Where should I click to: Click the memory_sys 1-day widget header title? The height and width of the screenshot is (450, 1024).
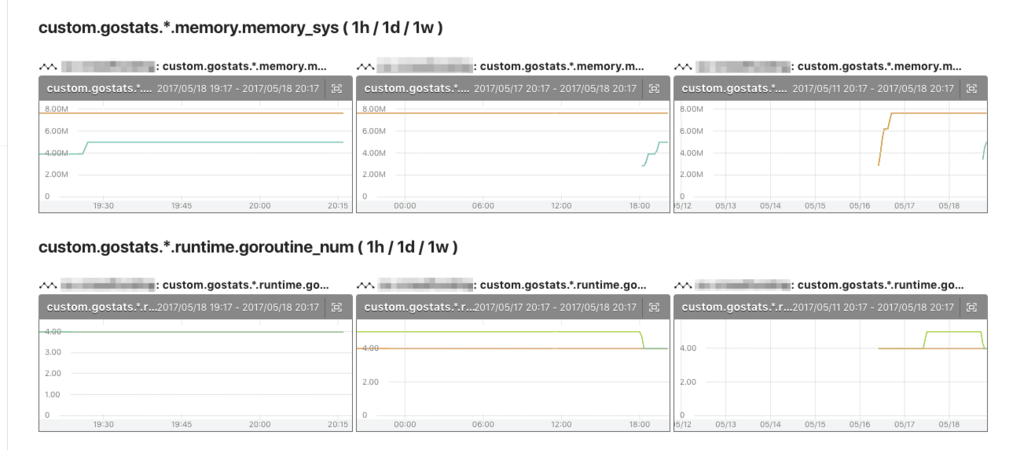coord(416,88)
